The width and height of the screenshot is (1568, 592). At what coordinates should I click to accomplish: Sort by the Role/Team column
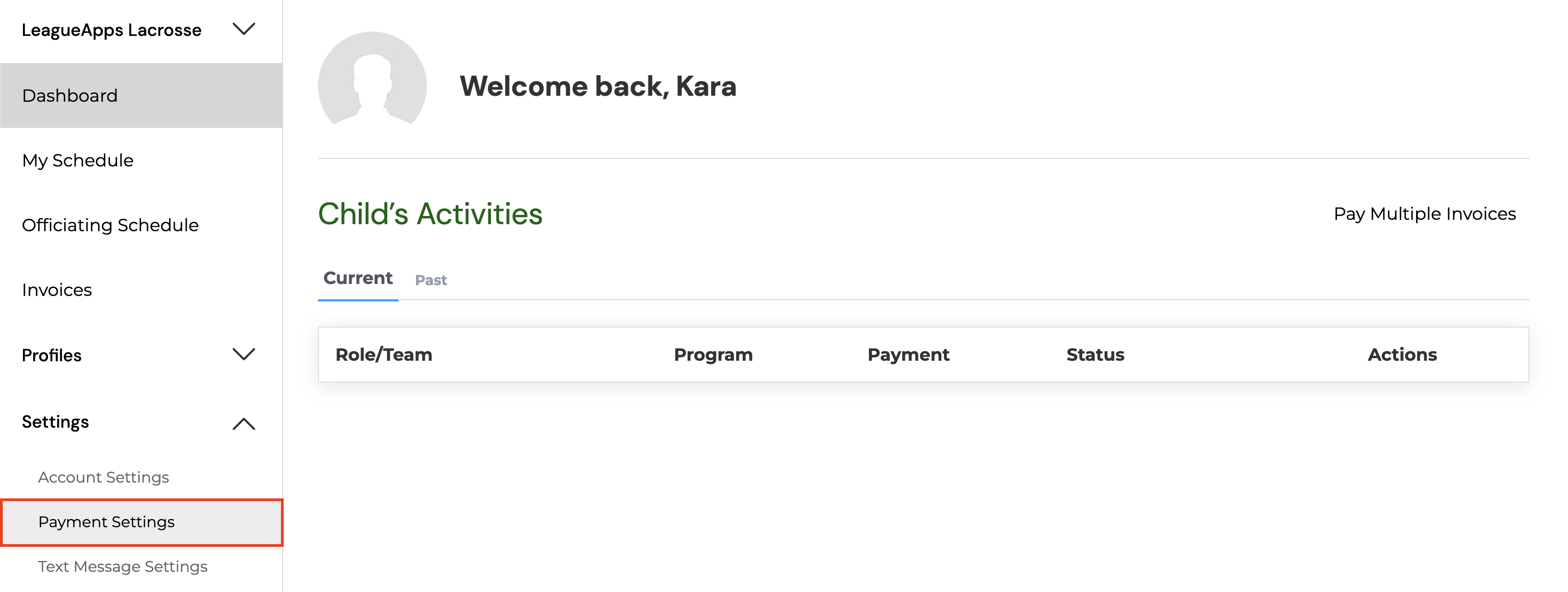point(384,355)
